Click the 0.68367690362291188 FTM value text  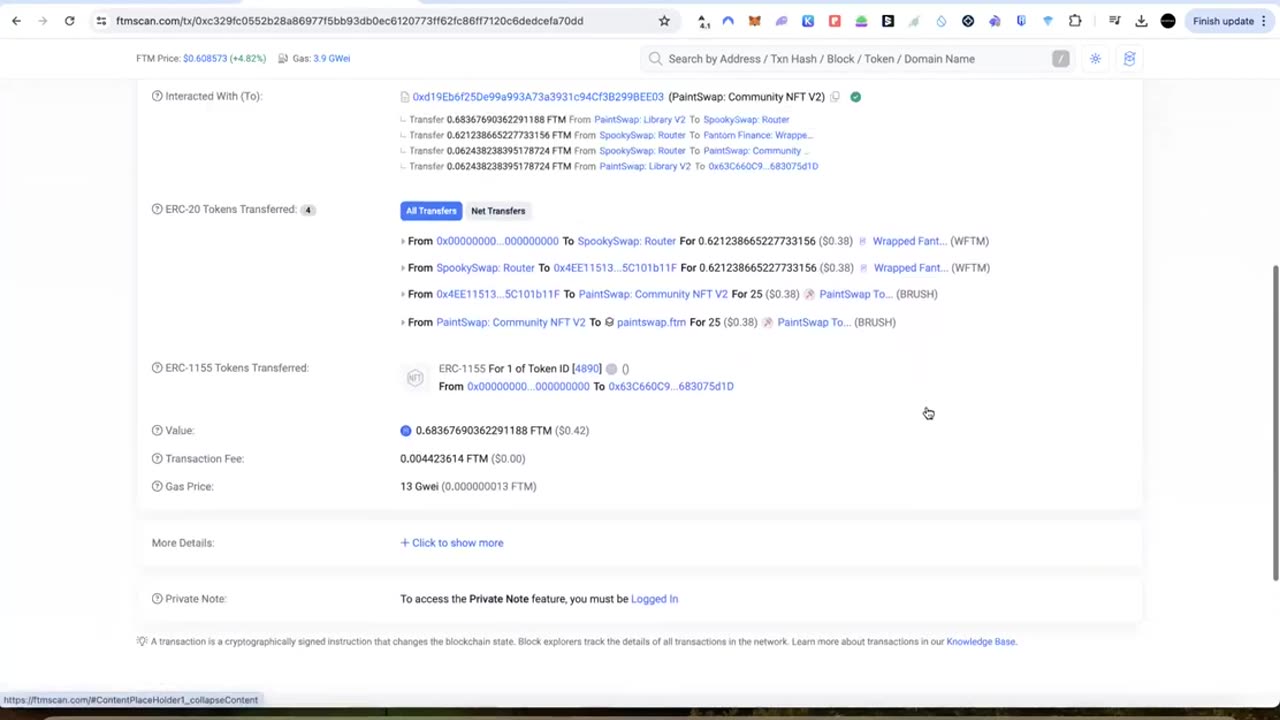(483, 430)
